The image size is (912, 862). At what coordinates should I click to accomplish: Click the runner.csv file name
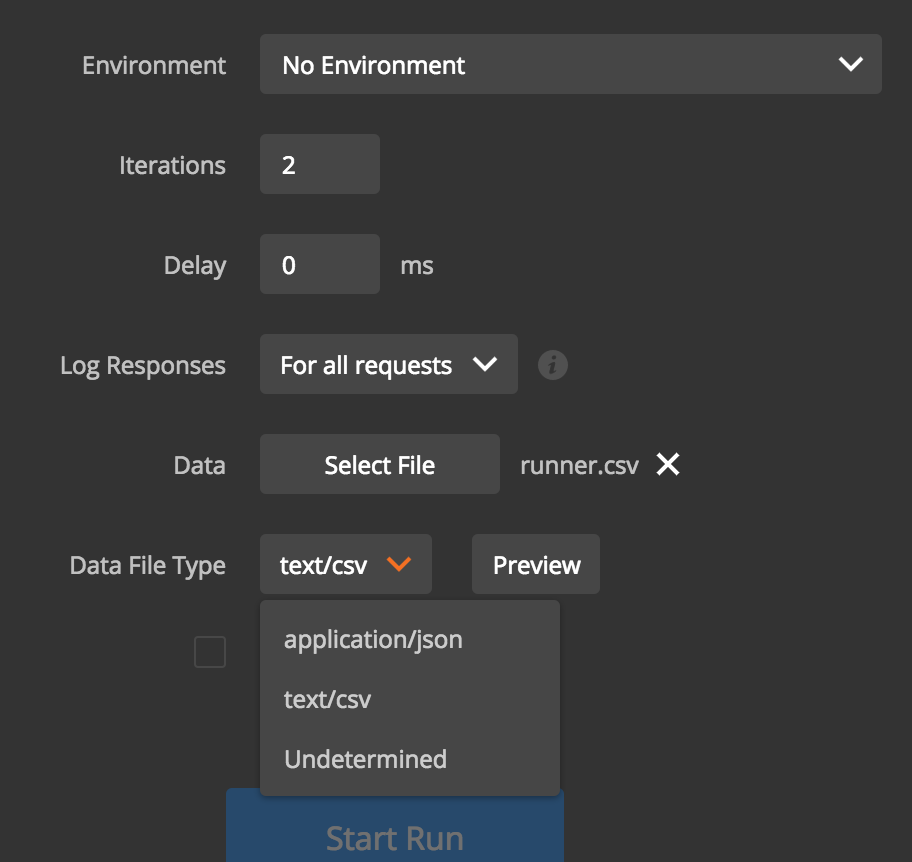579,465
